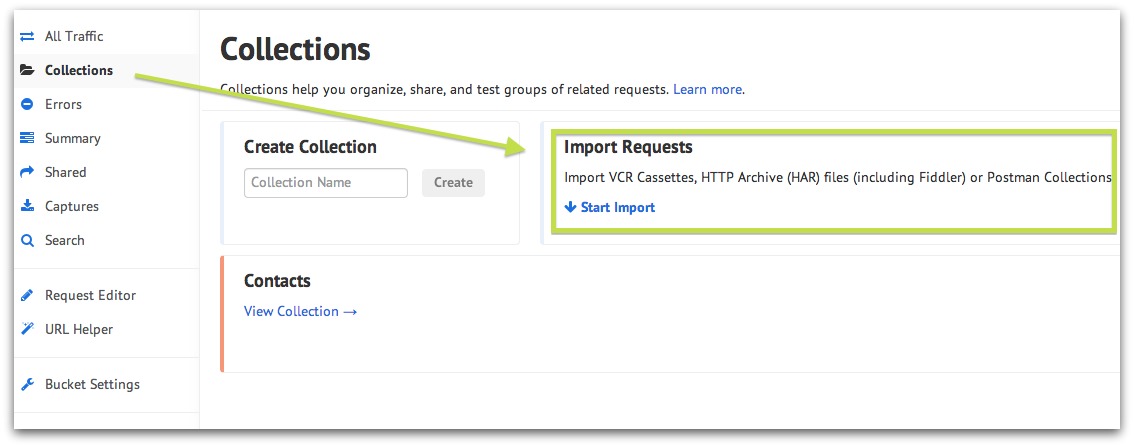Click the Shared arrow icon
1134x447 pixels.
pyautogui.click(x=27, y=172)
